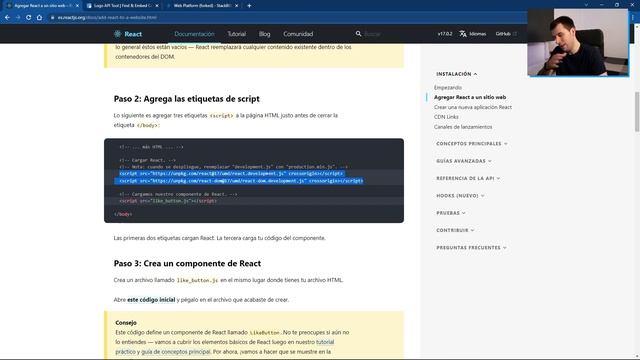The height and width of the screenshot is (360, 640).
Task: Click the browser forward arrow
Action: [x=18, y=18]
